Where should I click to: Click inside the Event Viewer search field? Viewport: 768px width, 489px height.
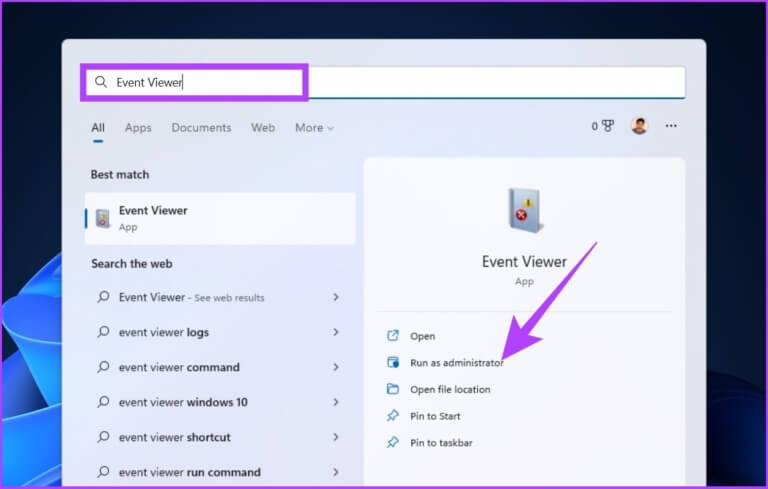pos(385,82)
